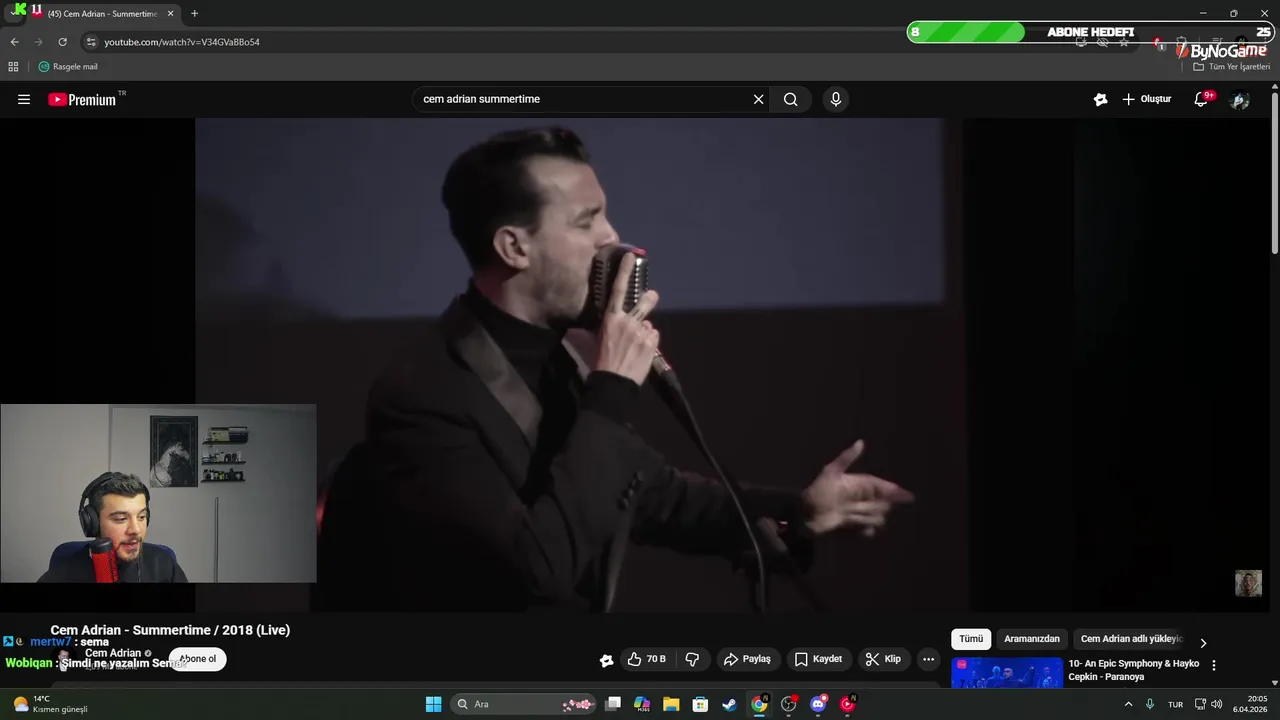Dislike the video
Screen dimensions: 1280x720
[x=692, y=659]
